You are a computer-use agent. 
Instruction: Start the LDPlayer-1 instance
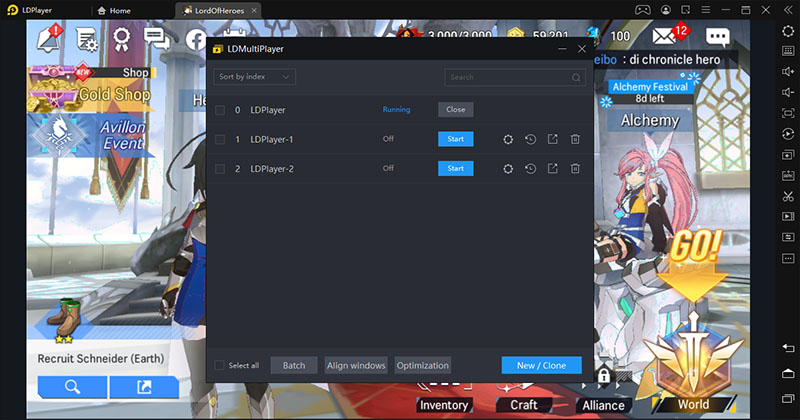coord(456,139)
